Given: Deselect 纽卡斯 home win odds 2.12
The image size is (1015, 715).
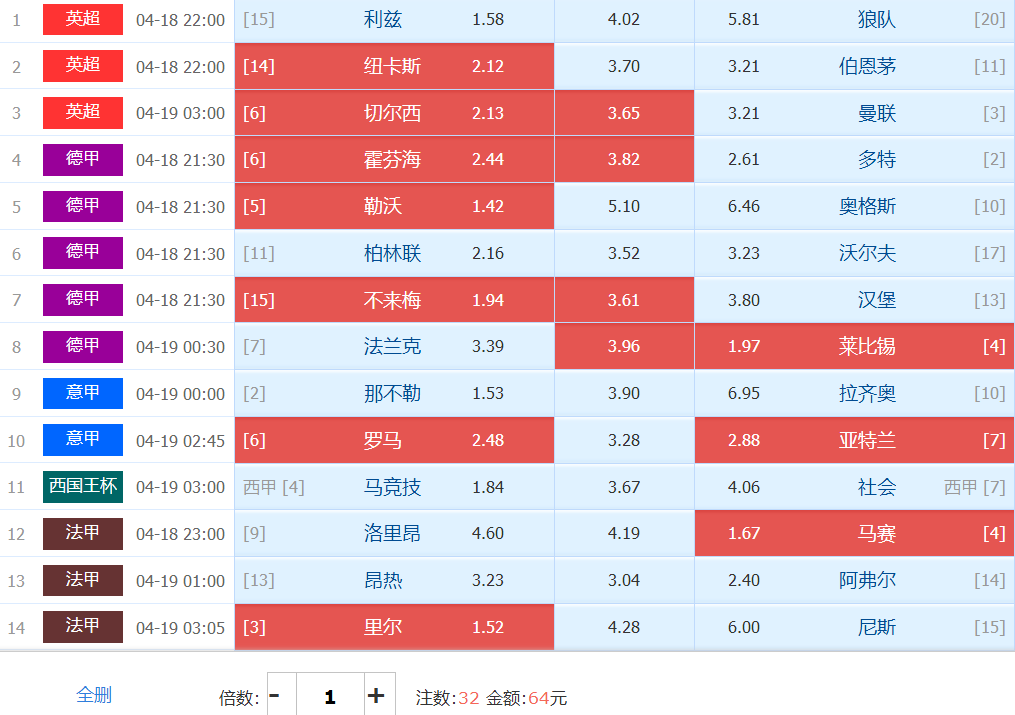Looking at the screenshot, I should tap(394, 67).
